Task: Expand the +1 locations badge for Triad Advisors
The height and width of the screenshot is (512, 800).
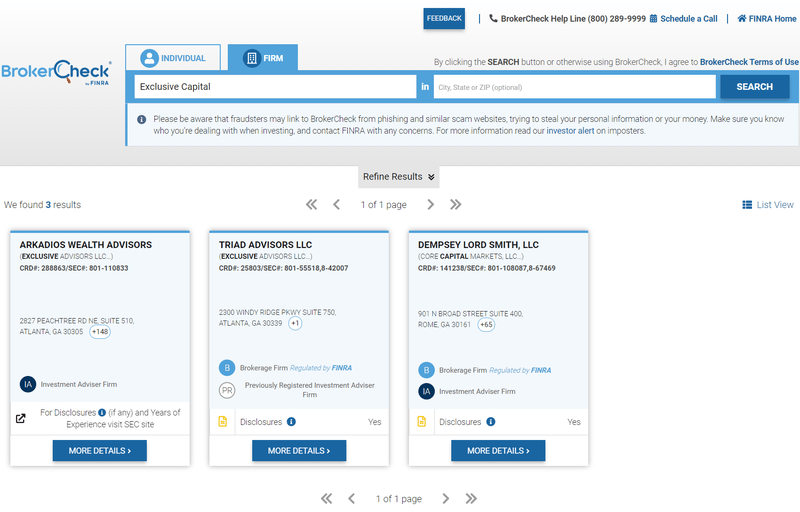Action: tap(295, 323)
